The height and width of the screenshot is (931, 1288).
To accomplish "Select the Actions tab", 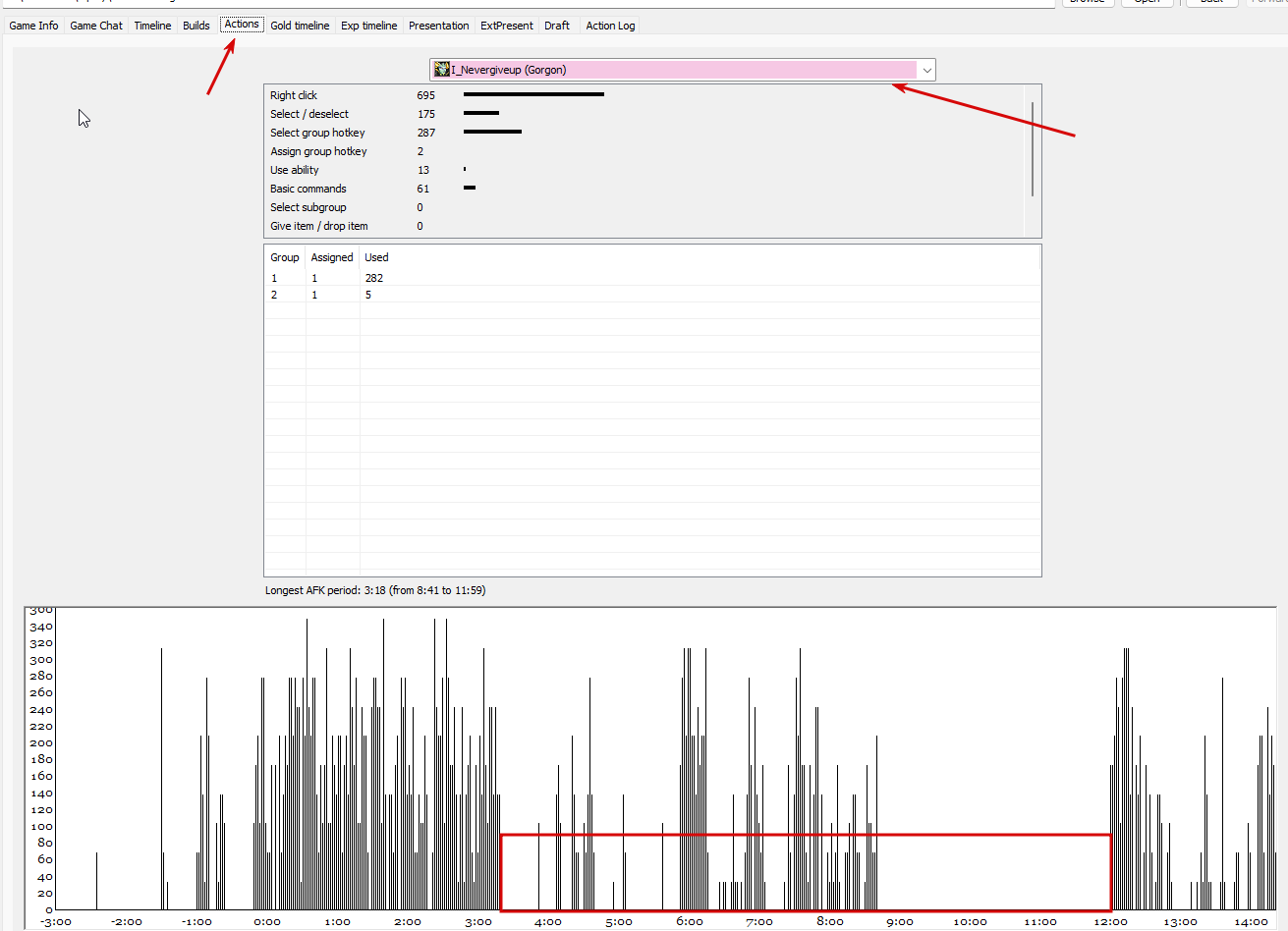I will pos(242,25).
